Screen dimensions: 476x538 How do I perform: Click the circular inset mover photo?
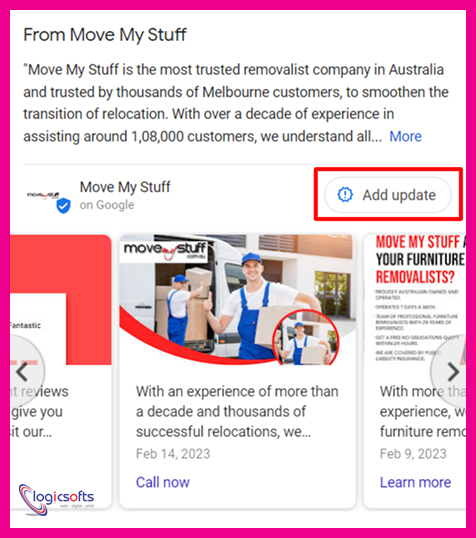click(x=305, y=338)
